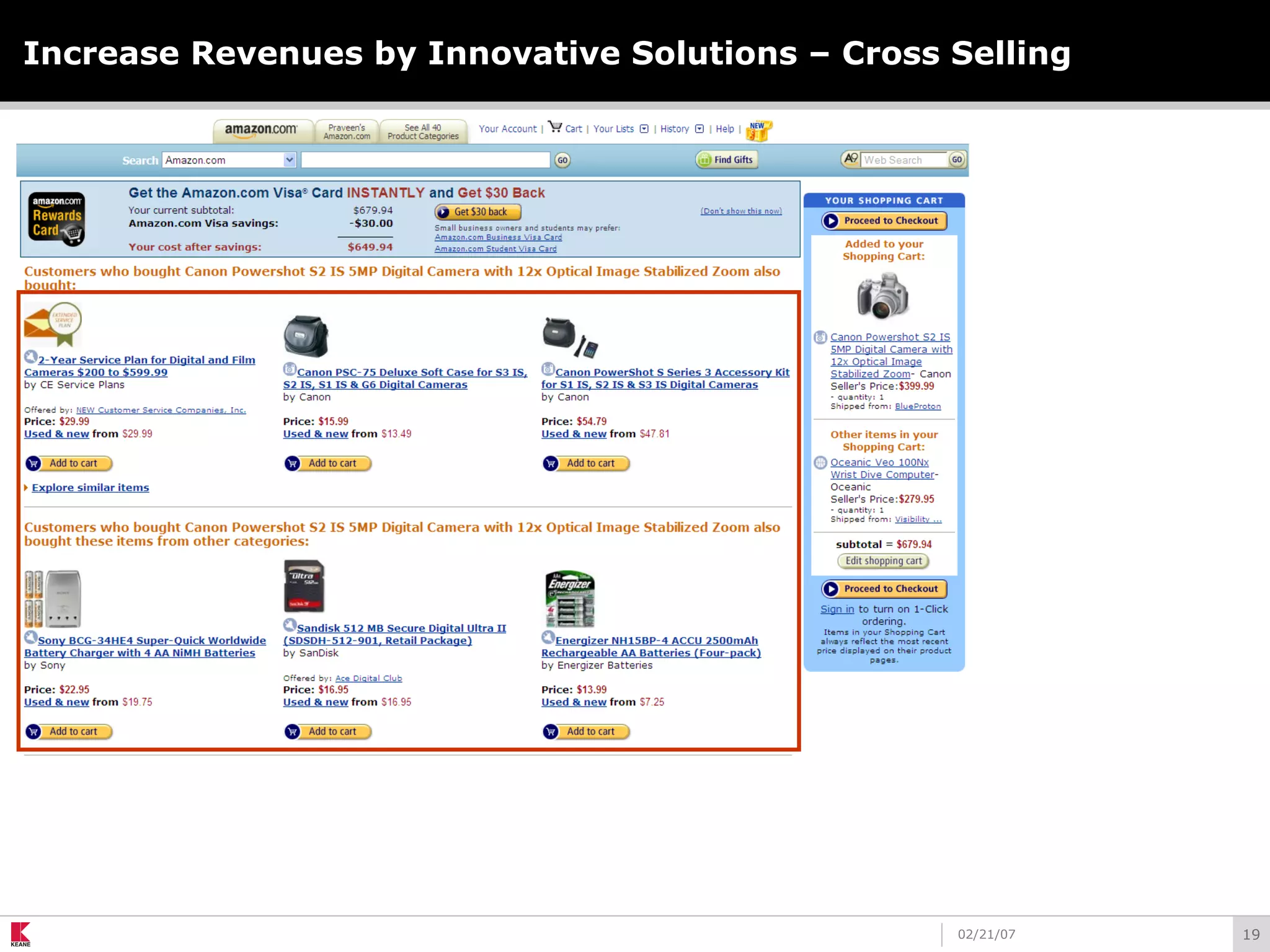The width and height of the screenshot is (1270, 952).
Task: Open Amazon.com Business Visa Card link
Action: [498, 237]
